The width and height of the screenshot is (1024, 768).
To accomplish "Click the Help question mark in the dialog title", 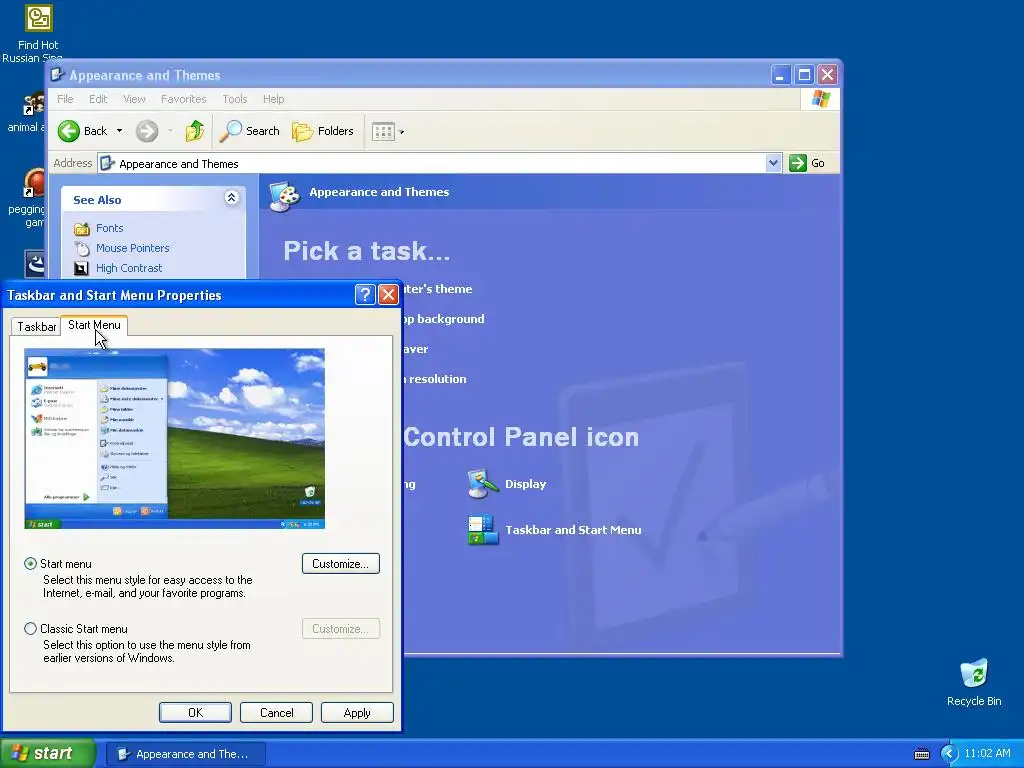I will (365, 295).
